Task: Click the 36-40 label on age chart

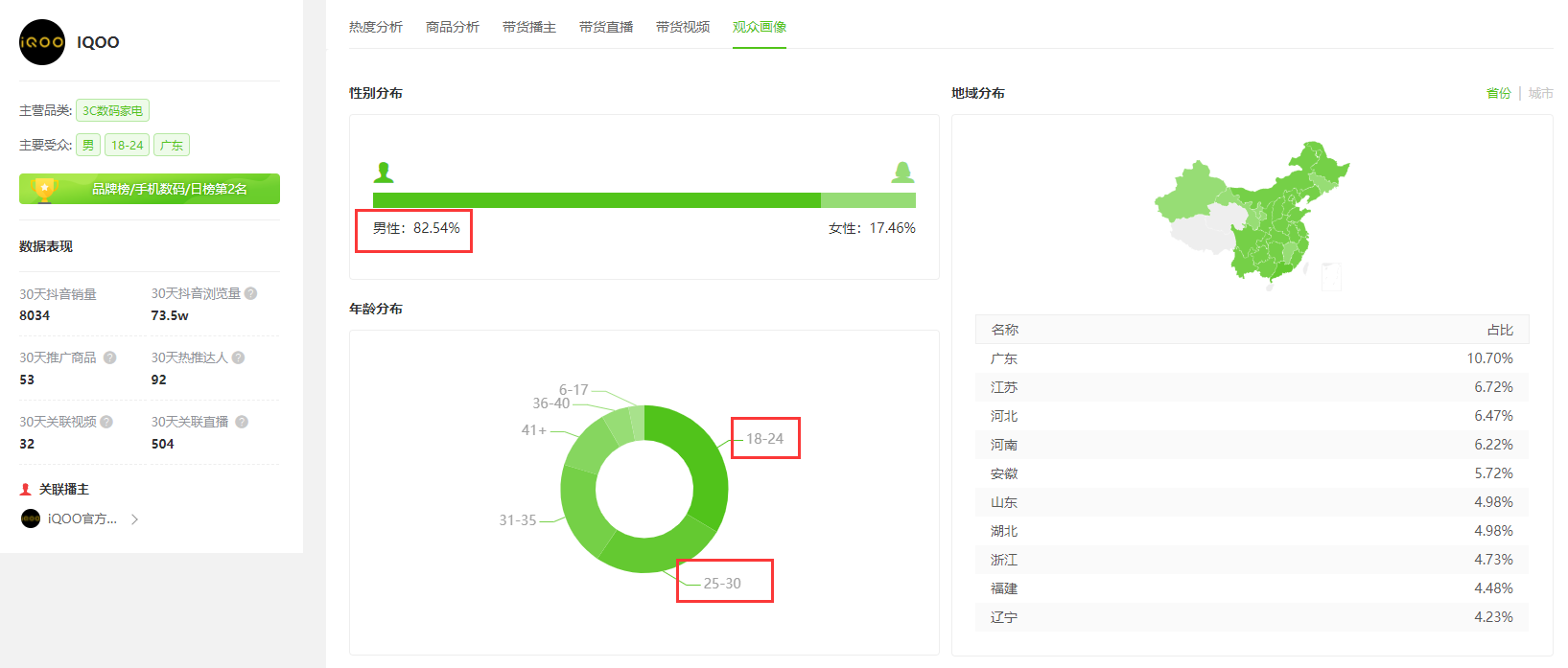Action: pyautogui.click(x=551, y=403)
